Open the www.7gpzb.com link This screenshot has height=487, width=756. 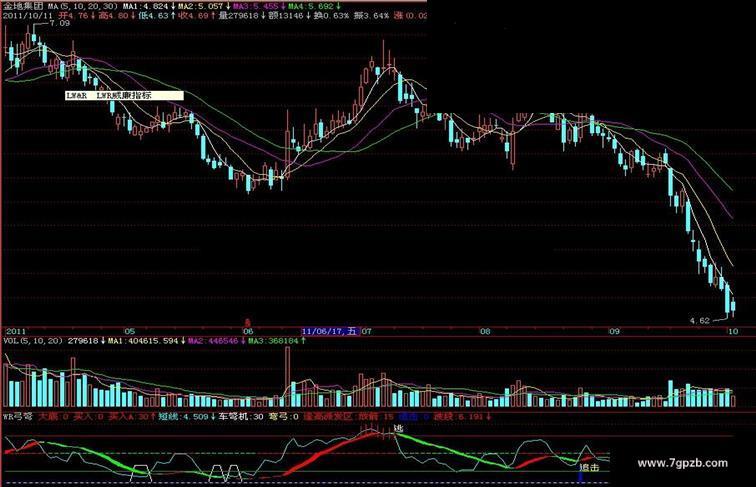point(682,463)
